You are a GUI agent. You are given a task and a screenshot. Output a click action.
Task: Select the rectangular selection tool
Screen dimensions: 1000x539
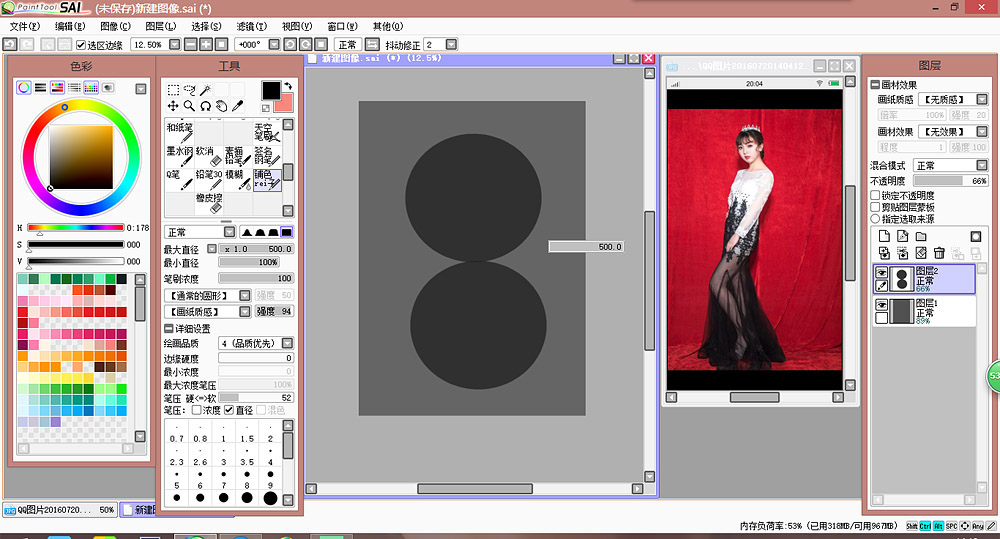[x=173, y=89]
